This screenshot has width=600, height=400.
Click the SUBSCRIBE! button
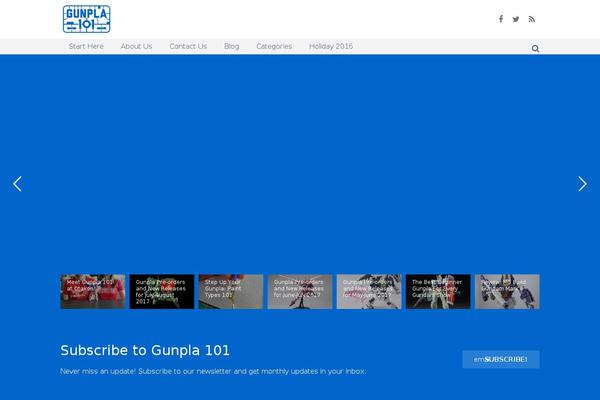(501, 359)
